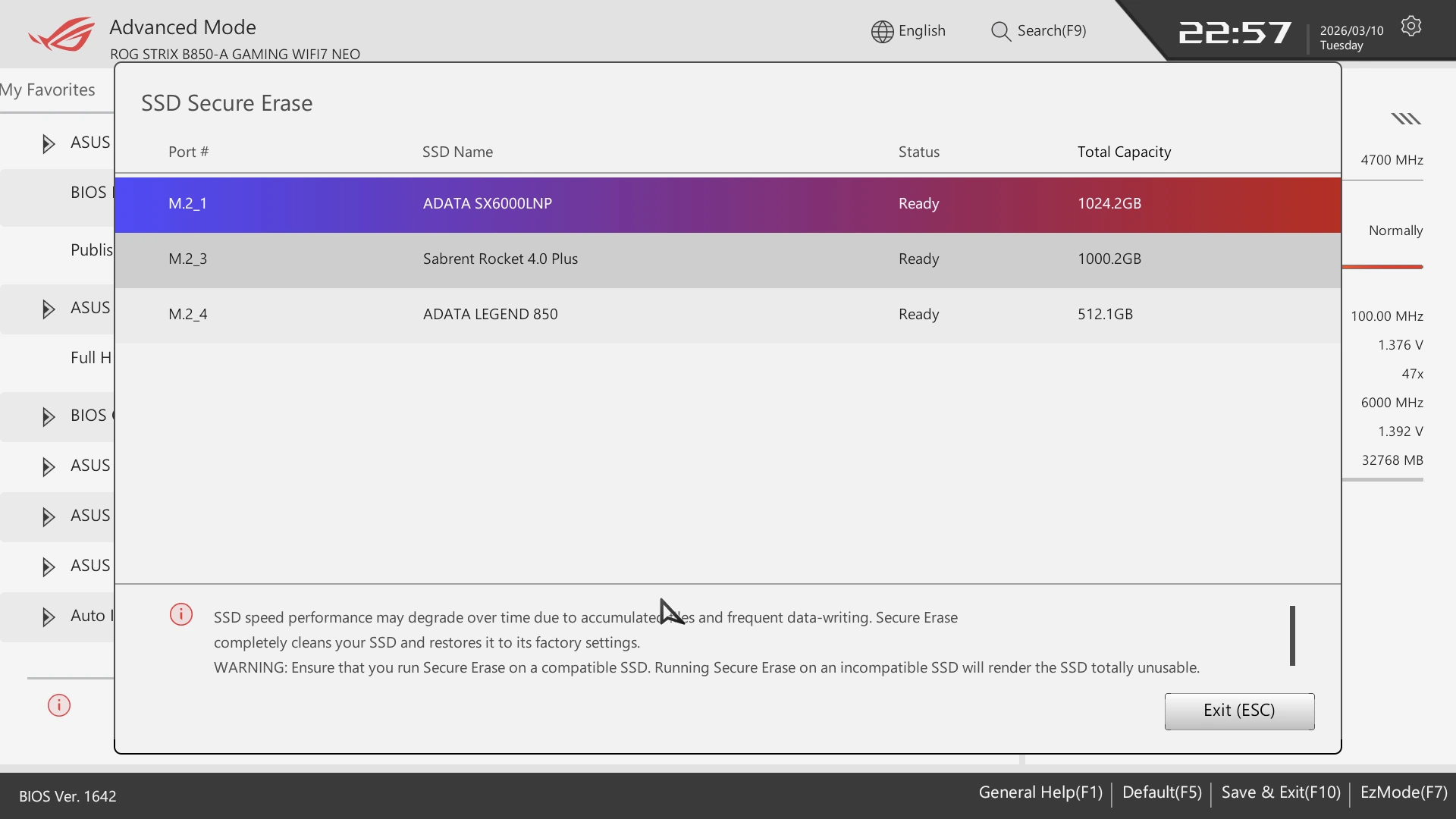
Task: Expand the Auto item arrow
Action: coord(49,617)
